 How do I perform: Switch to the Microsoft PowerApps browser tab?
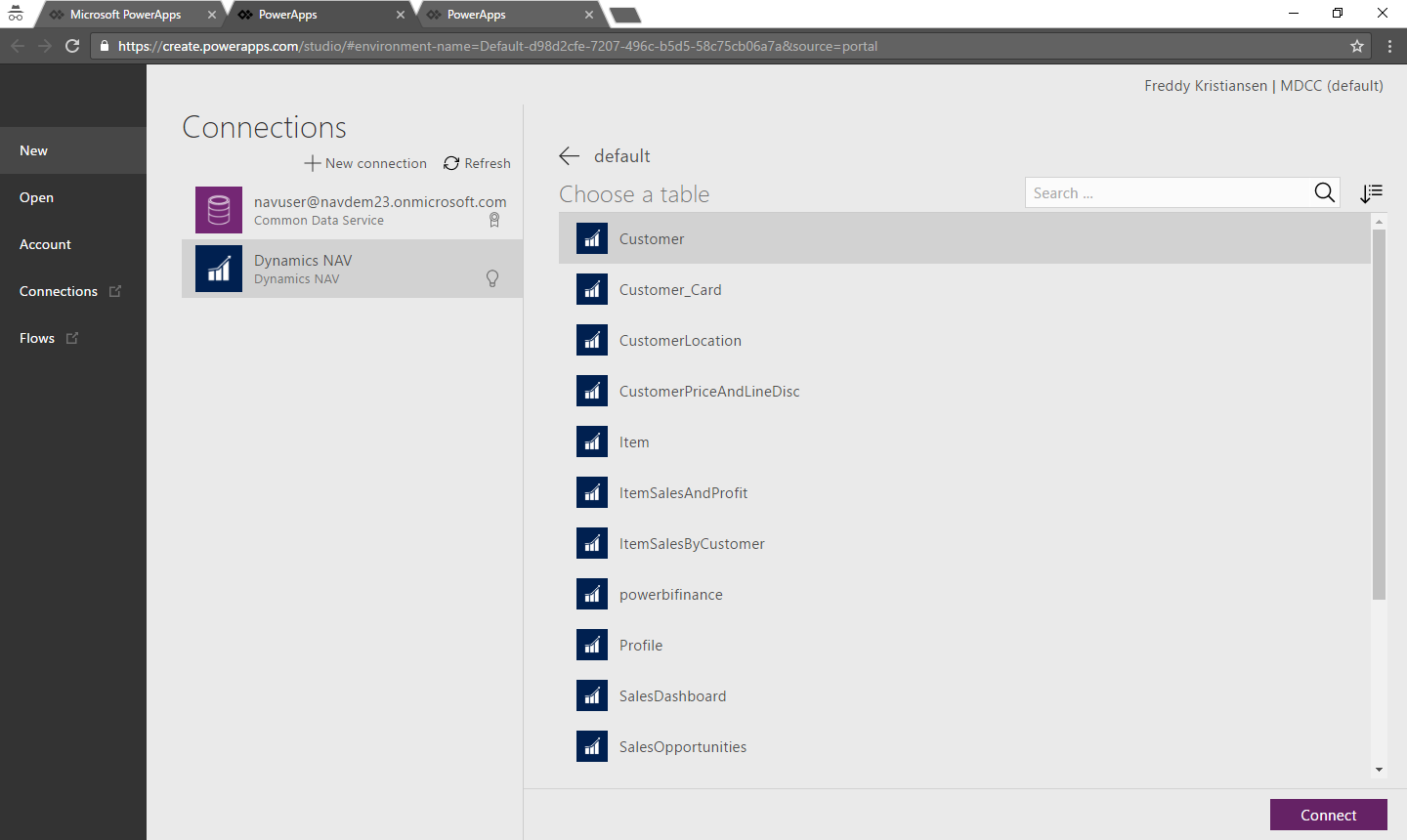tap(125, 15)
